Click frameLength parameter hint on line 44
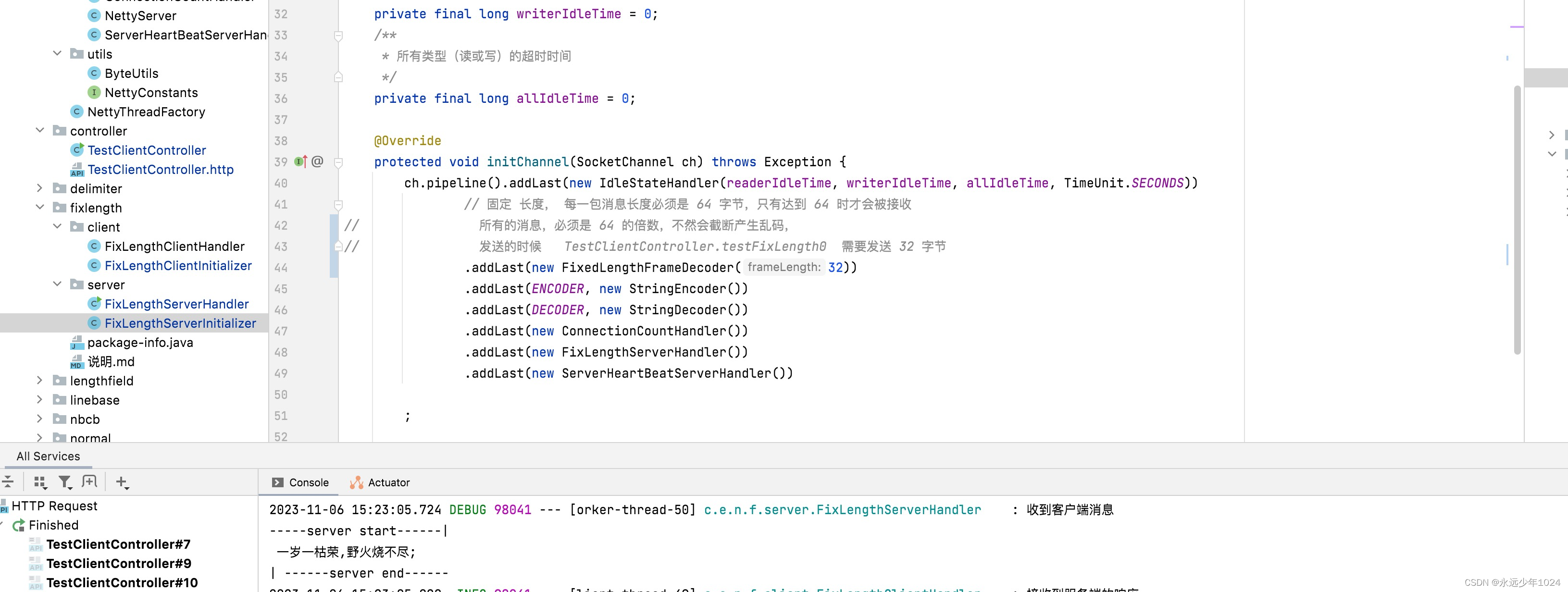Screen dimensions: 1568x592 [x=784, y=267]
